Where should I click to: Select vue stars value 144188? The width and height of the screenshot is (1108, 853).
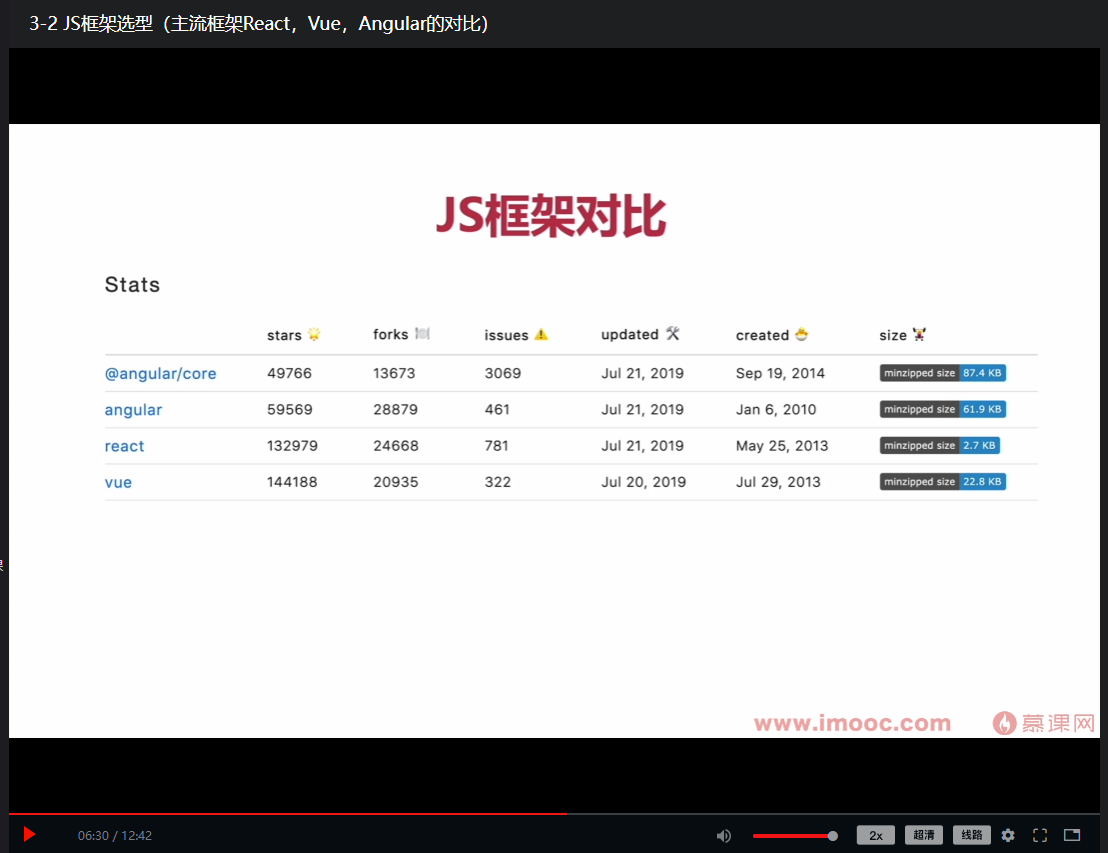click(x=292, y=482)
